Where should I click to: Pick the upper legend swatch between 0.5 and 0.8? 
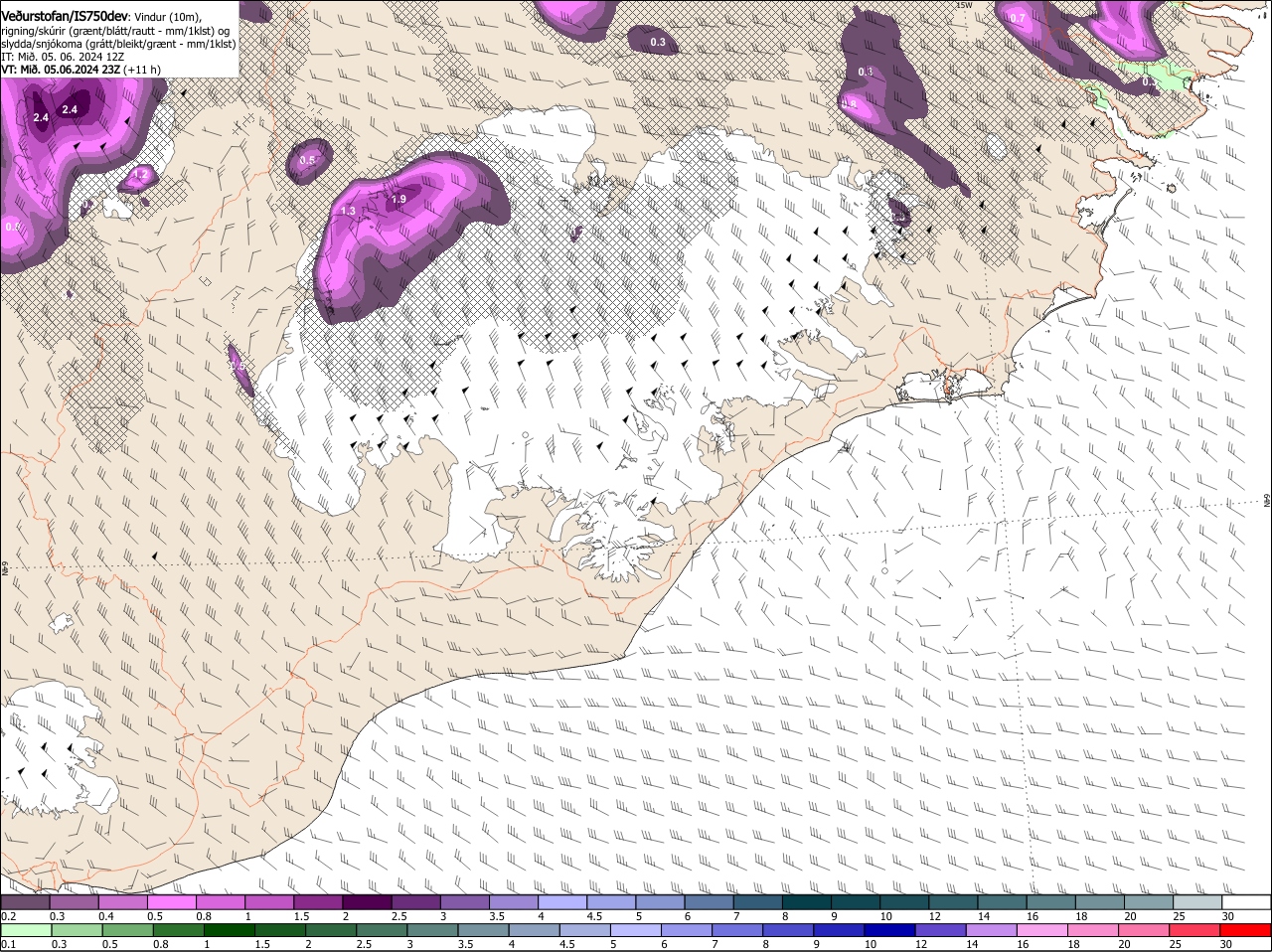click(x=171, y=902)
